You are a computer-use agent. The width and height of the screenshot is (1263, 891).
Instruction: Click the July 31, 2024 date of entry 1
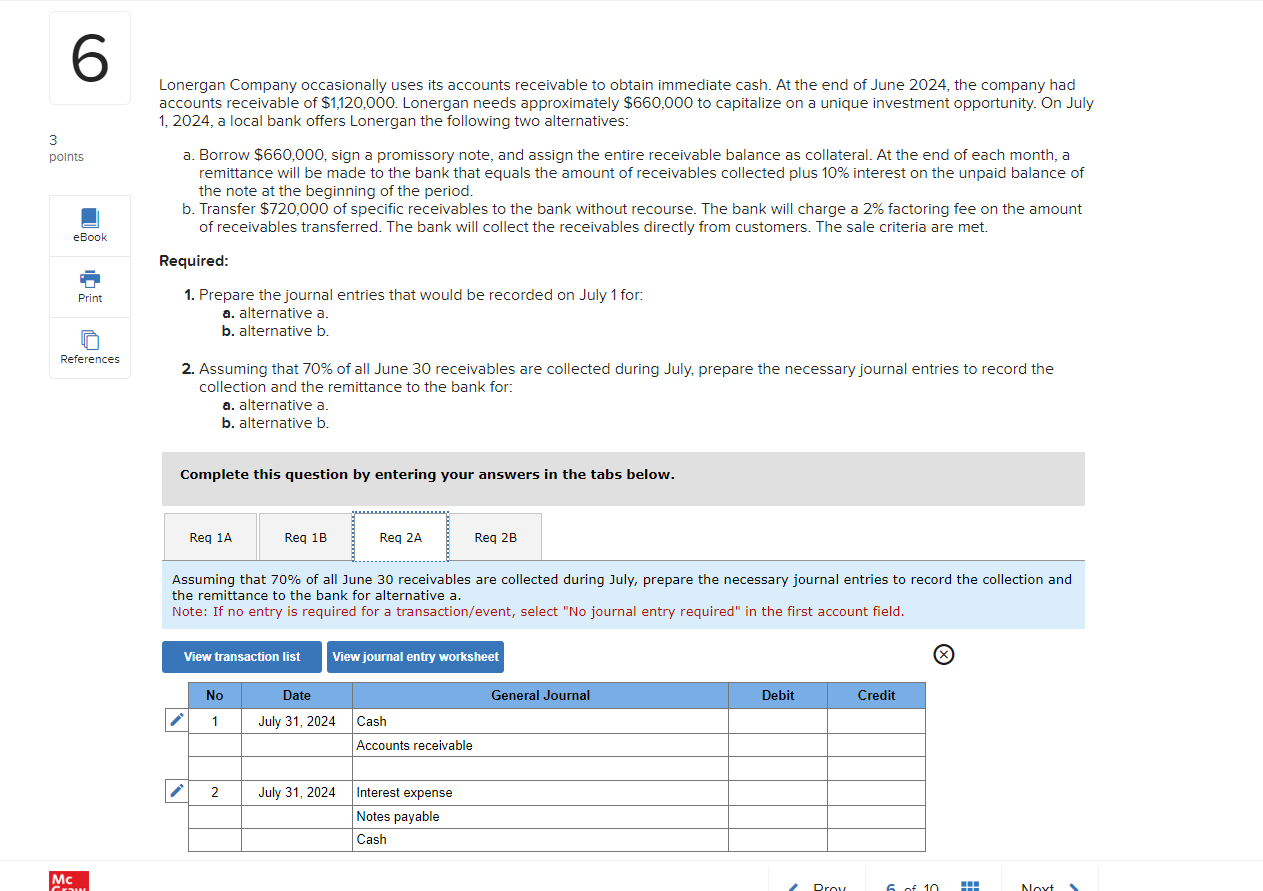pos(297,721)
